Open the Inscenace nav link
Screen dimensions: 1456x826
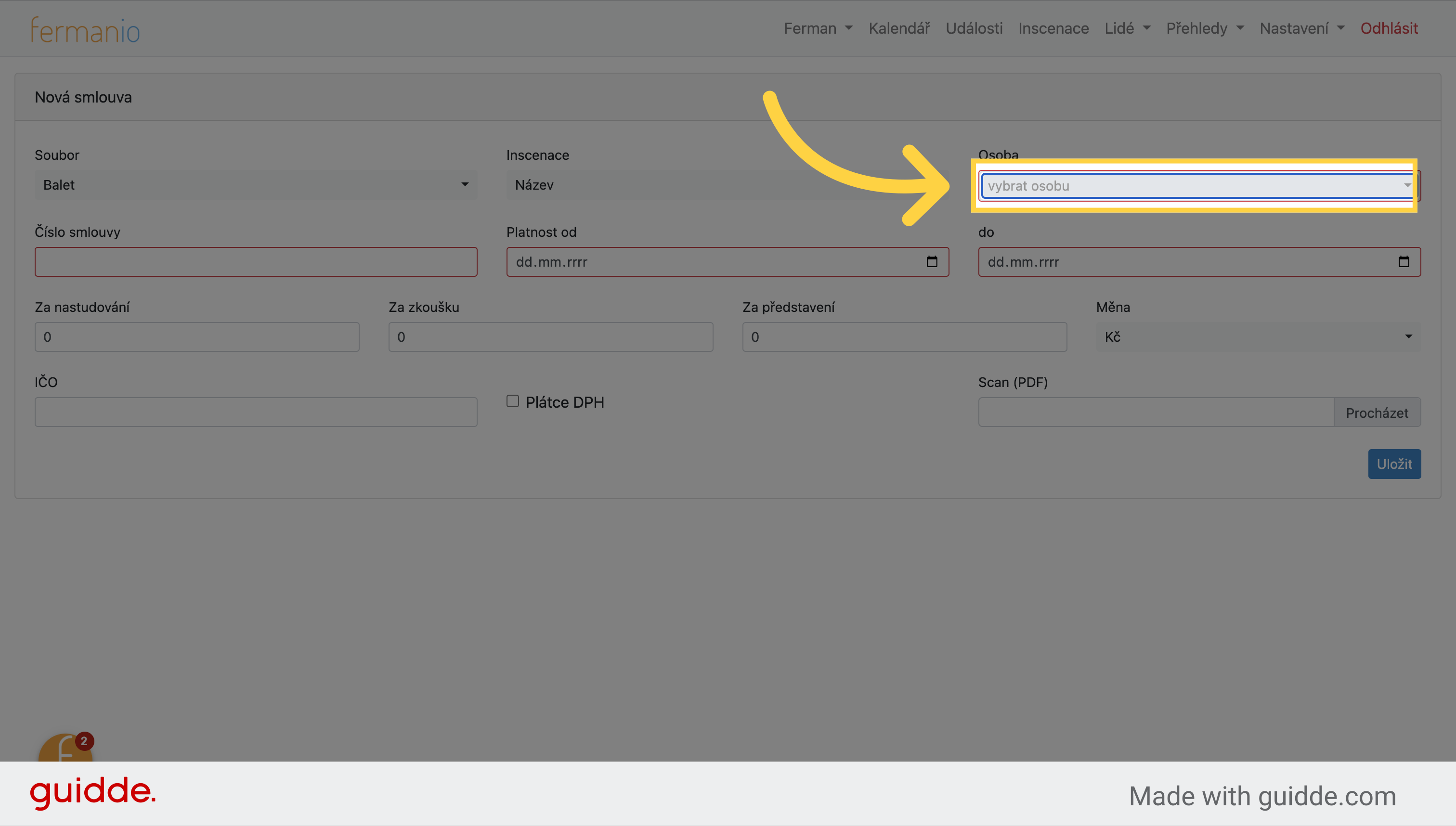[1053, 28]
